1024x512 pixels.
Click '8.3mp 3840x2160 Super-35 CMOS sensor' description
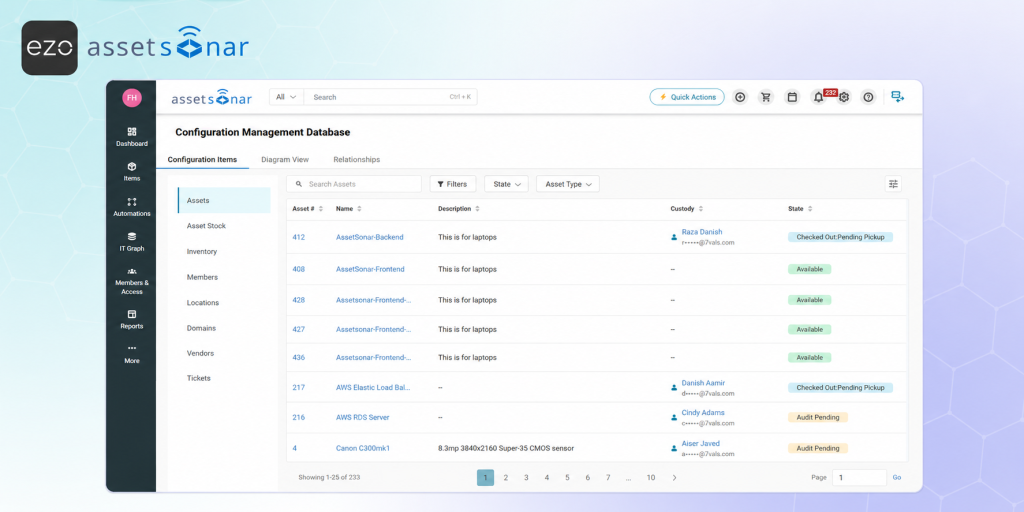pos(506,449)
